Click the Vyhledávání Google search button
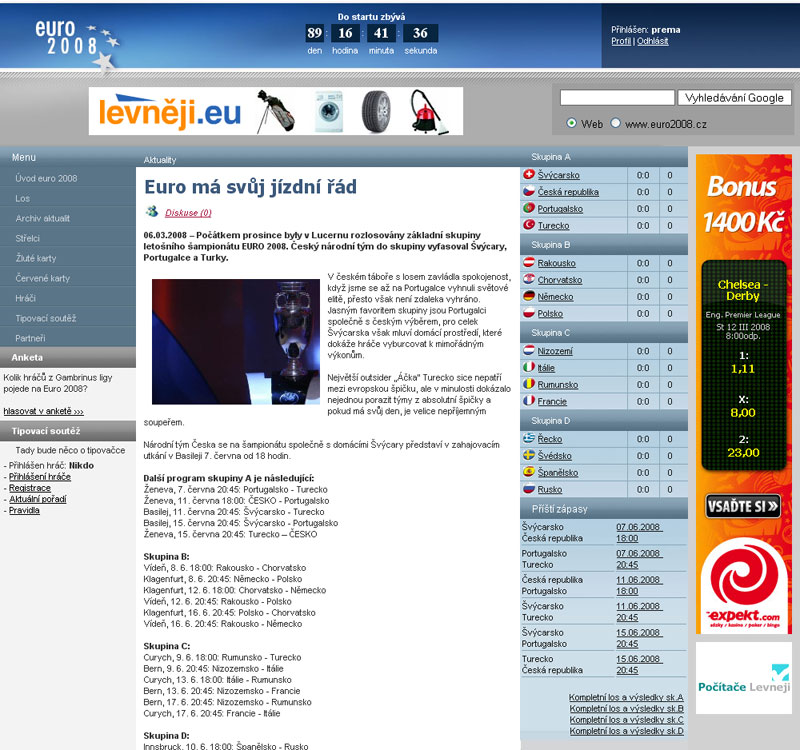Viewport: 800px width, 750px height. point(734,97)
